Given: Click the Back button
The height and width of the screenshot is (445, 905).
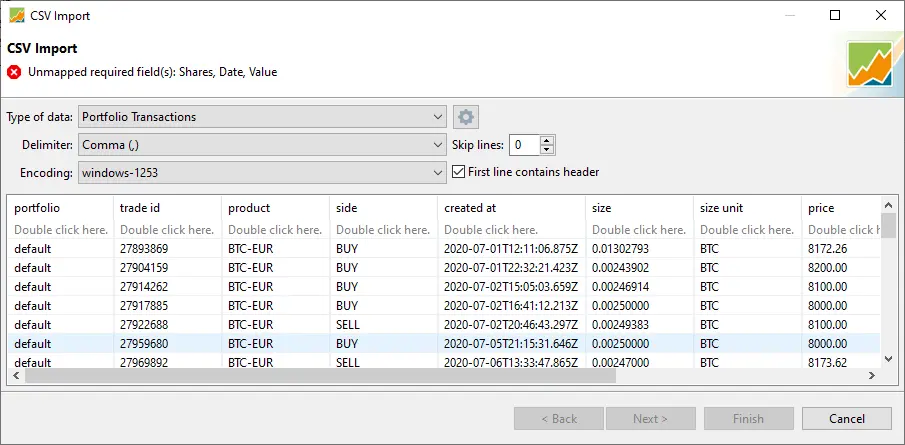Looking at the screenshot, I should pyautogui.click(x=559, y=419).
